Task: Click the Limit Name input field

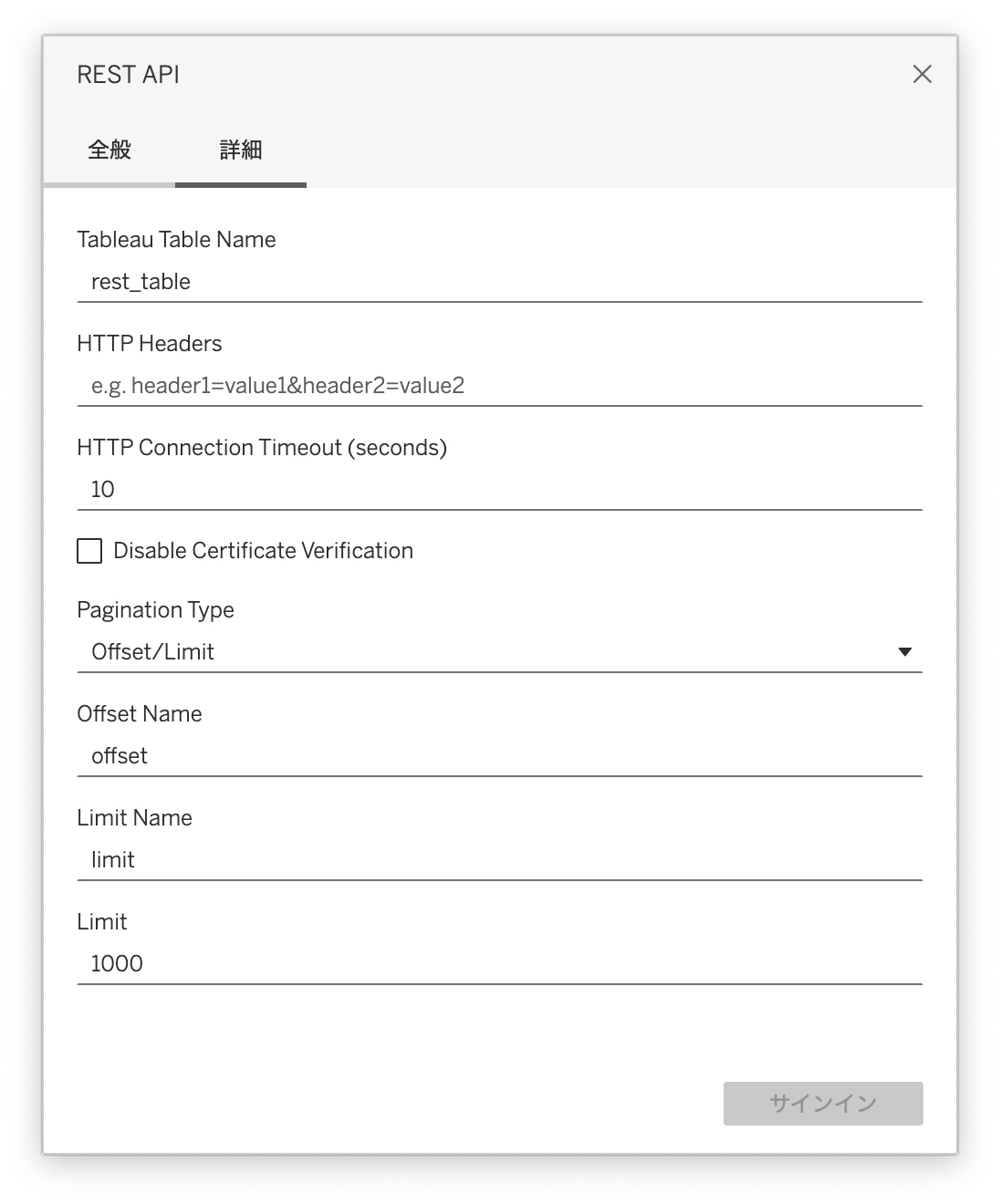Action: tap(500, 860)
